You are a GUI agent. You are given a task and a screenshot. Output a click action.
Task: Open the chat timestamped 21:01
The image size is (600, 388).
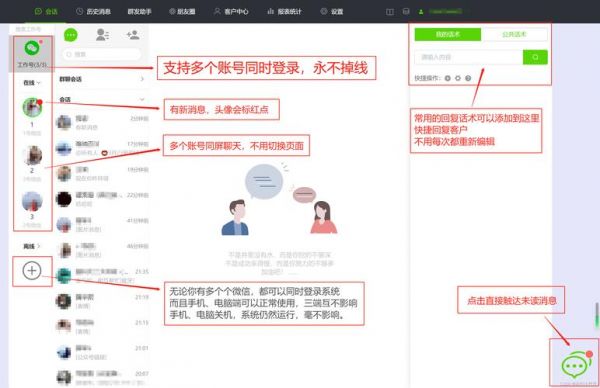[102, 352]
